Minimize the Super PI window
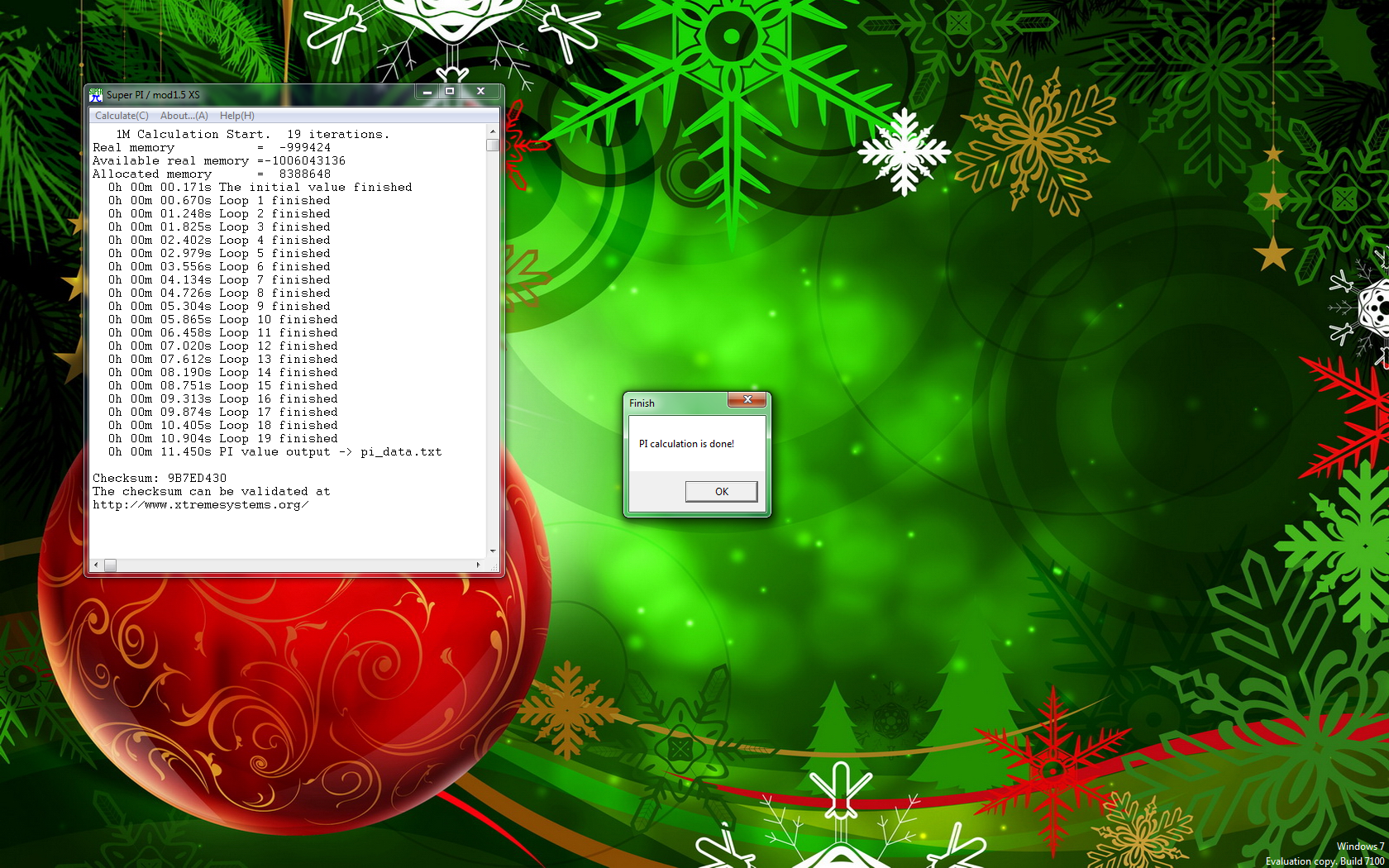Screen dimensions: 1389x868 427,92
